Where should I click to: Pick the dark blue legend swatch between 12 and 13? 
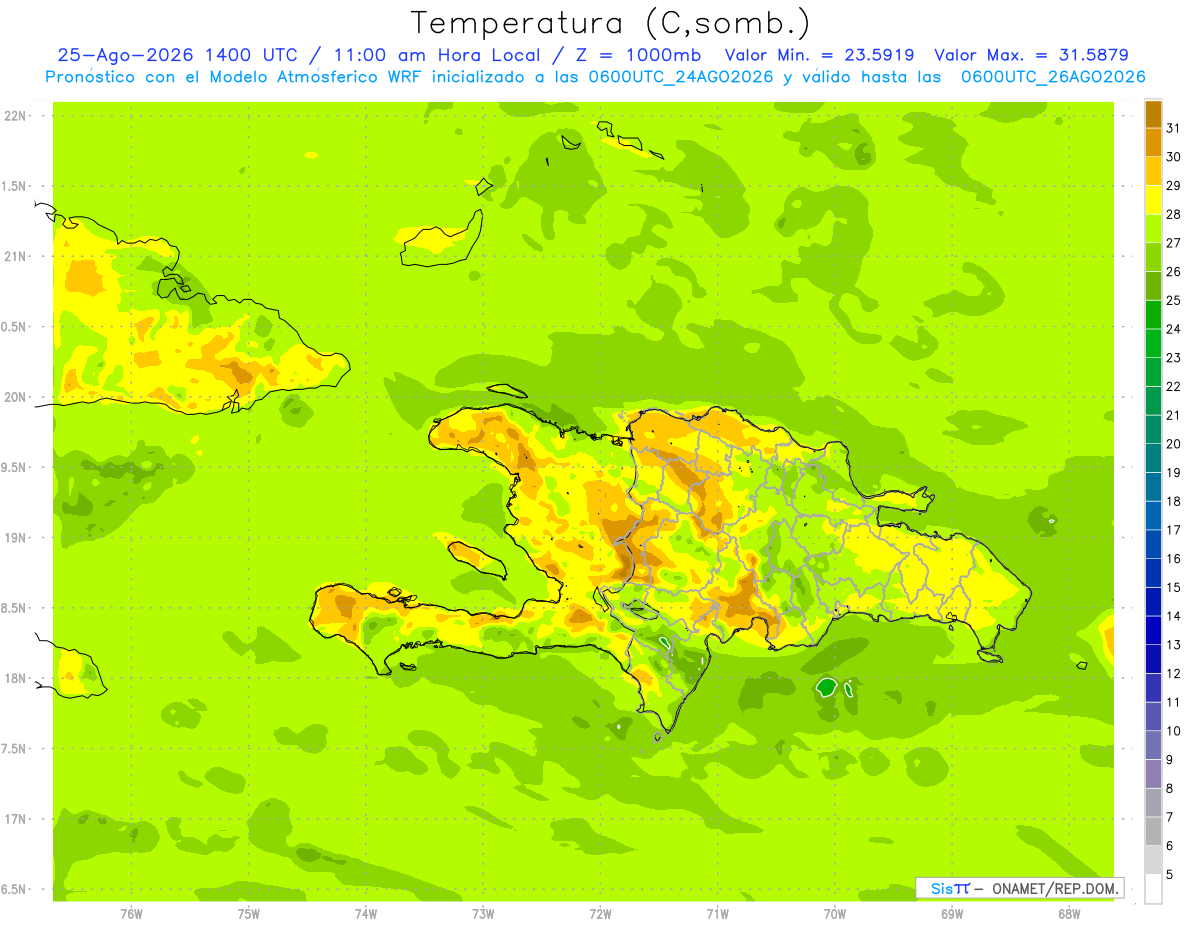tap(1153, 659)
